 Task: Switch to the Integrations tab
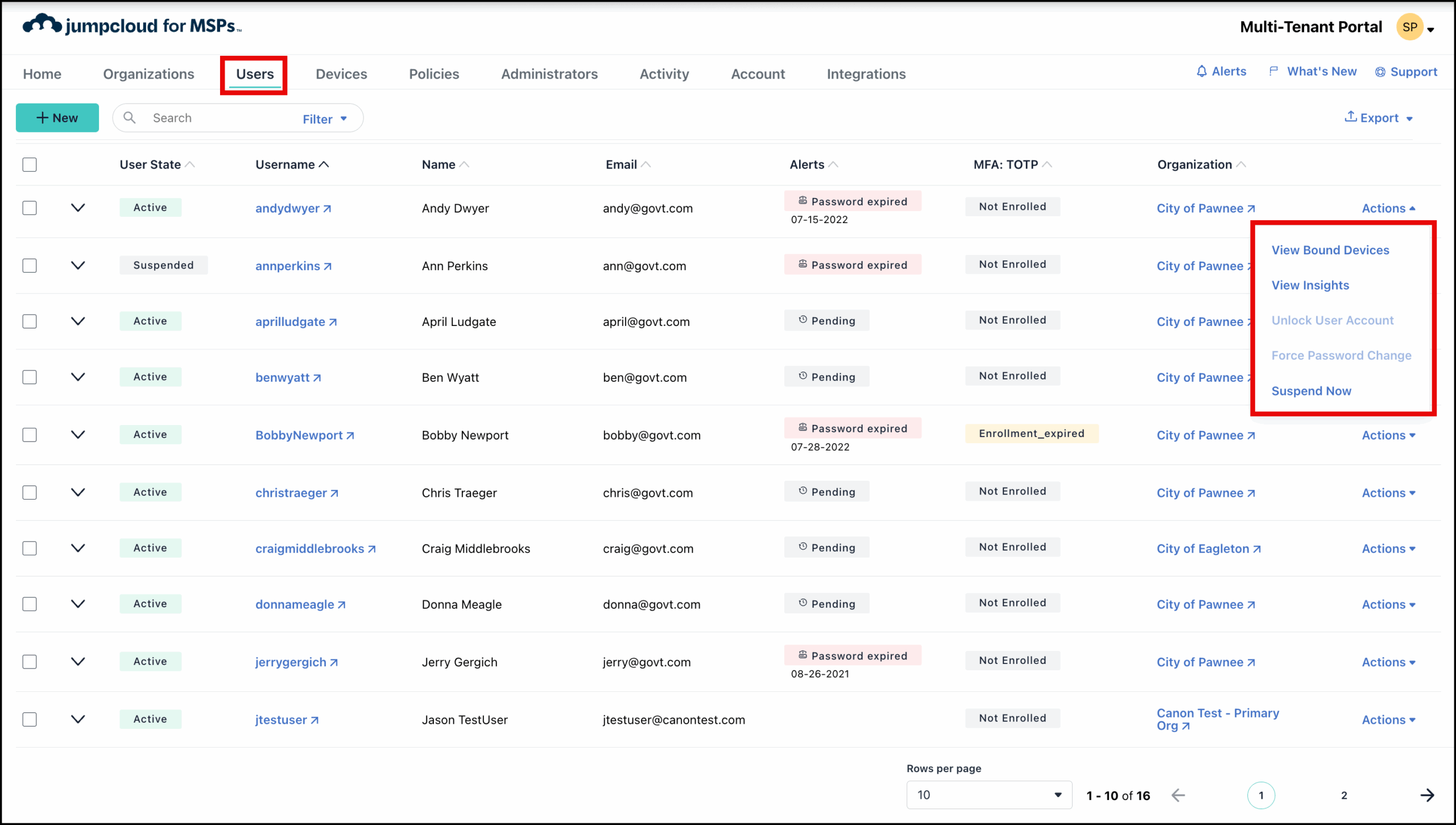tap(866, 74)
